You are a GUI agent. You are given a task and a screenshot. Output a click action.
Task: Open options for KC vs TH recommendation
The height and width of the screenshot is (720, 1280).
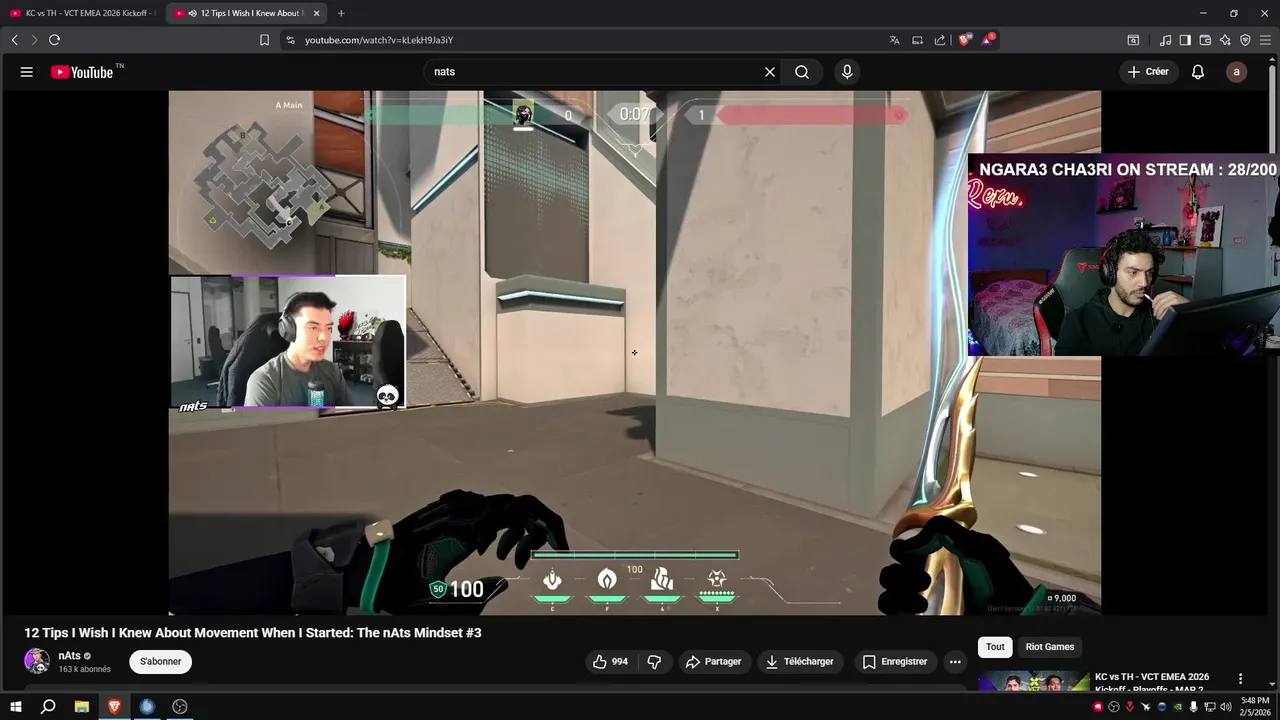click(x=1240, y=679)
